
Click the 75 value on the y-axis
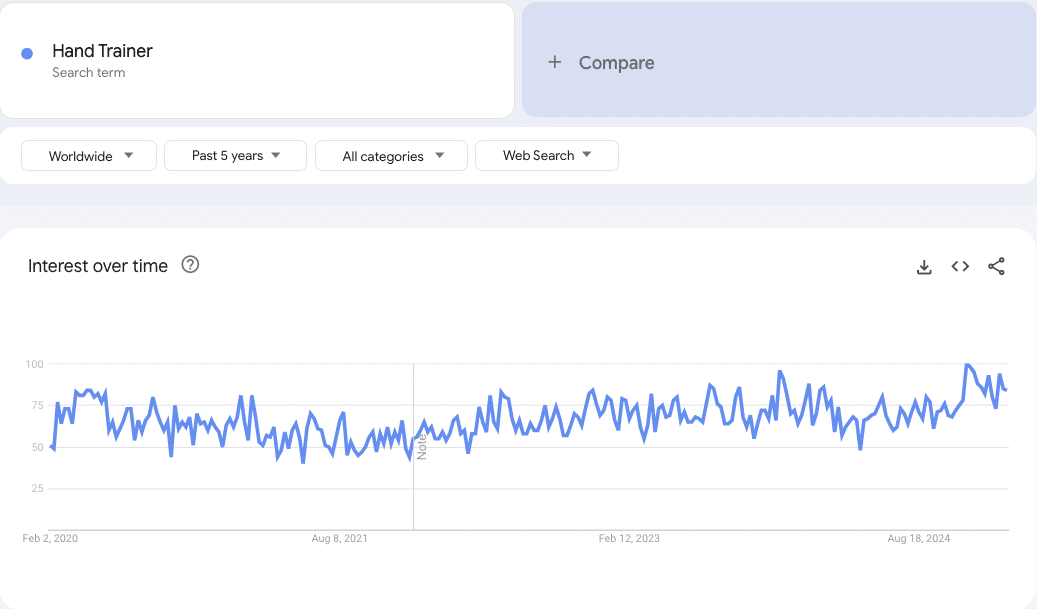(37, 405)
